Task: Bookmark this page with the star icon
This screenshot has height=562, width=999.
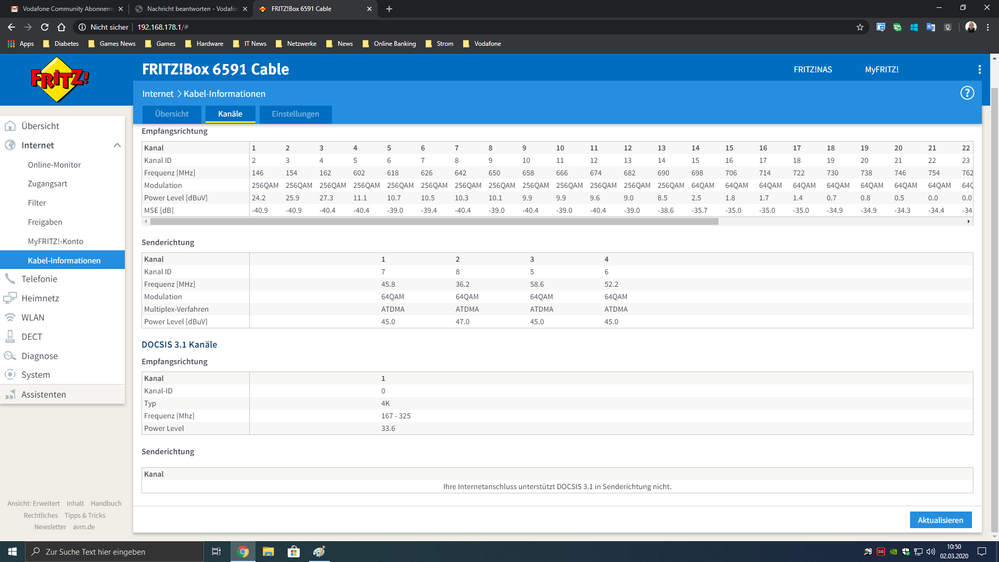Action: click(860, 27)
